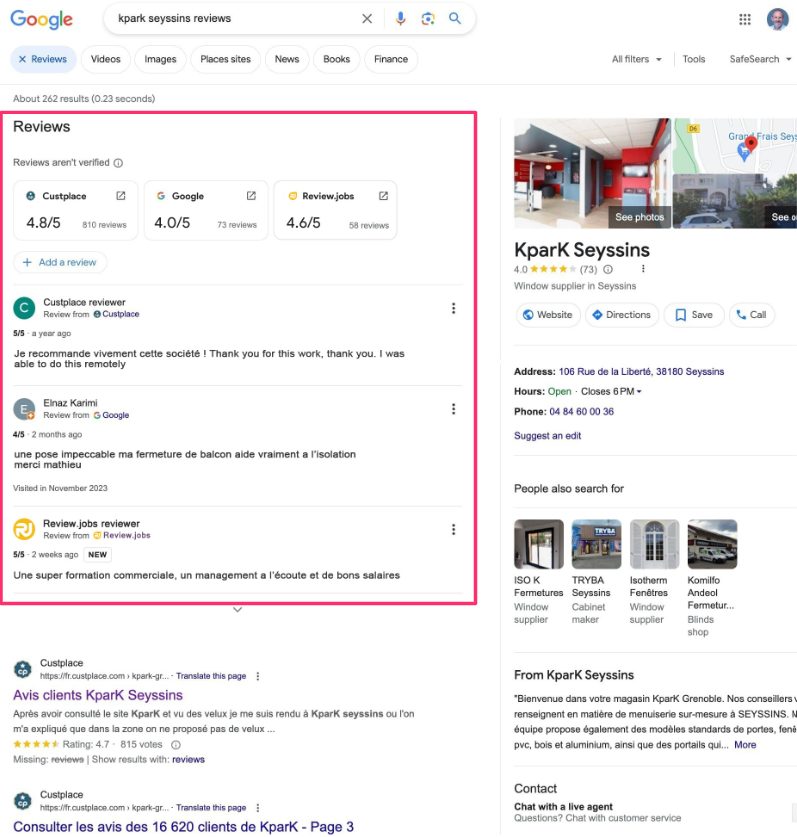Viewport: 797px width, 837px height.
Task: Open the All filters dropdown
Action: click(x=636, y=59)
